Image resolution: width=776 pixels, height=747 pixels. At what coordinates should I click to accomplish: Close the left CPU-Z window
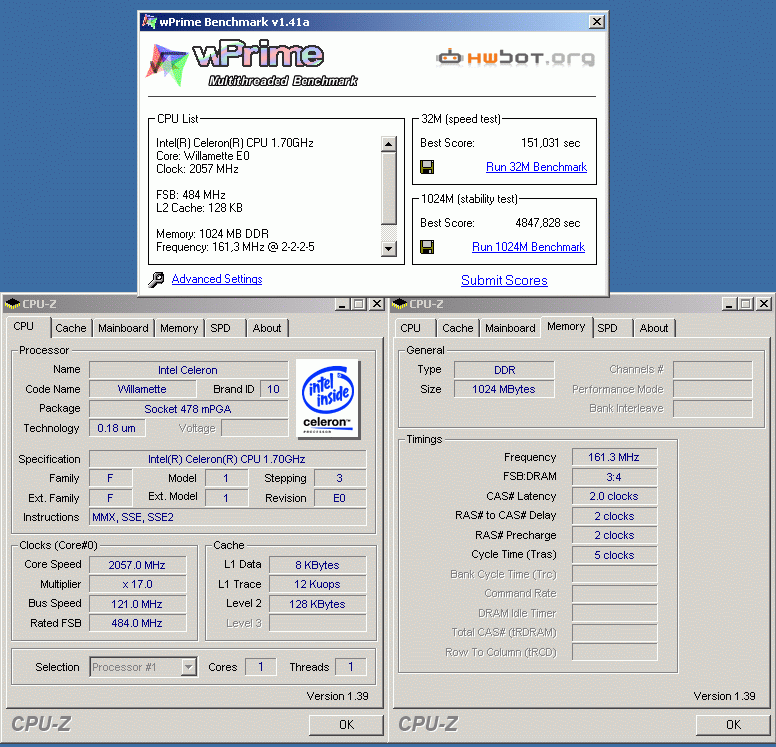tap(377, 304)
